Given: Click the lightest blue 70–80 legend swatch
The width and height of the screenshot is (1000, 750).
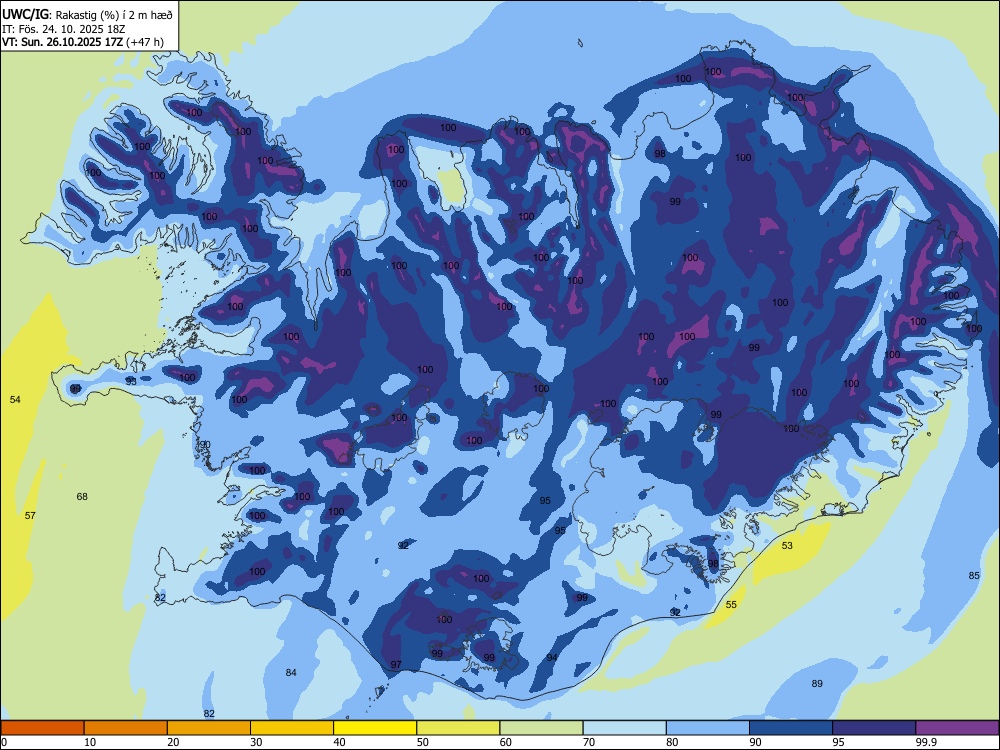Looking at the screenshot, I should (x=624, y=728).
